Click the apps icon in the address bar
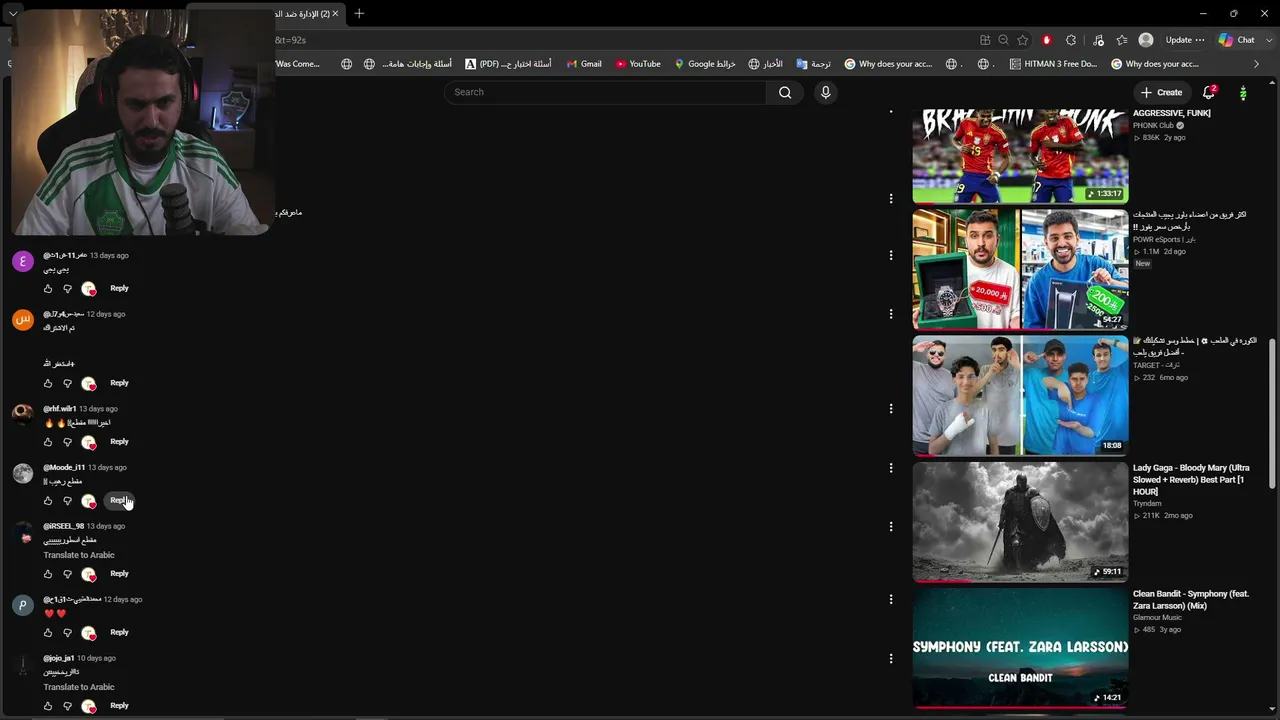Screen dimensions: 1280x720 point(985,40)
